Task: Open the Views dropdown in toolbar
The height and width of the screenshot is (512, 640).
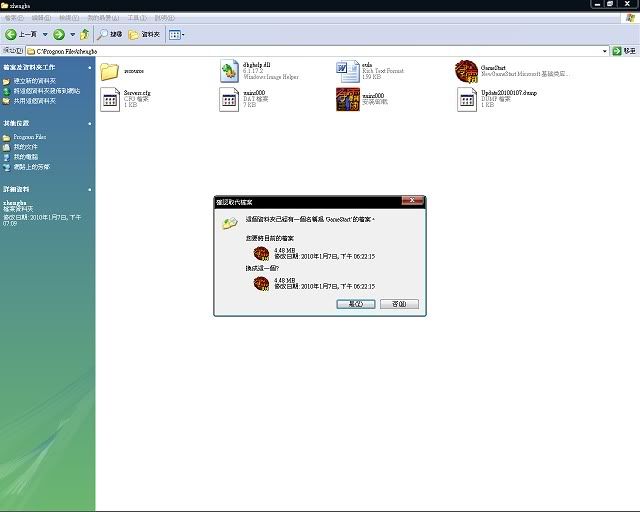Action: (x=176, y=34)
